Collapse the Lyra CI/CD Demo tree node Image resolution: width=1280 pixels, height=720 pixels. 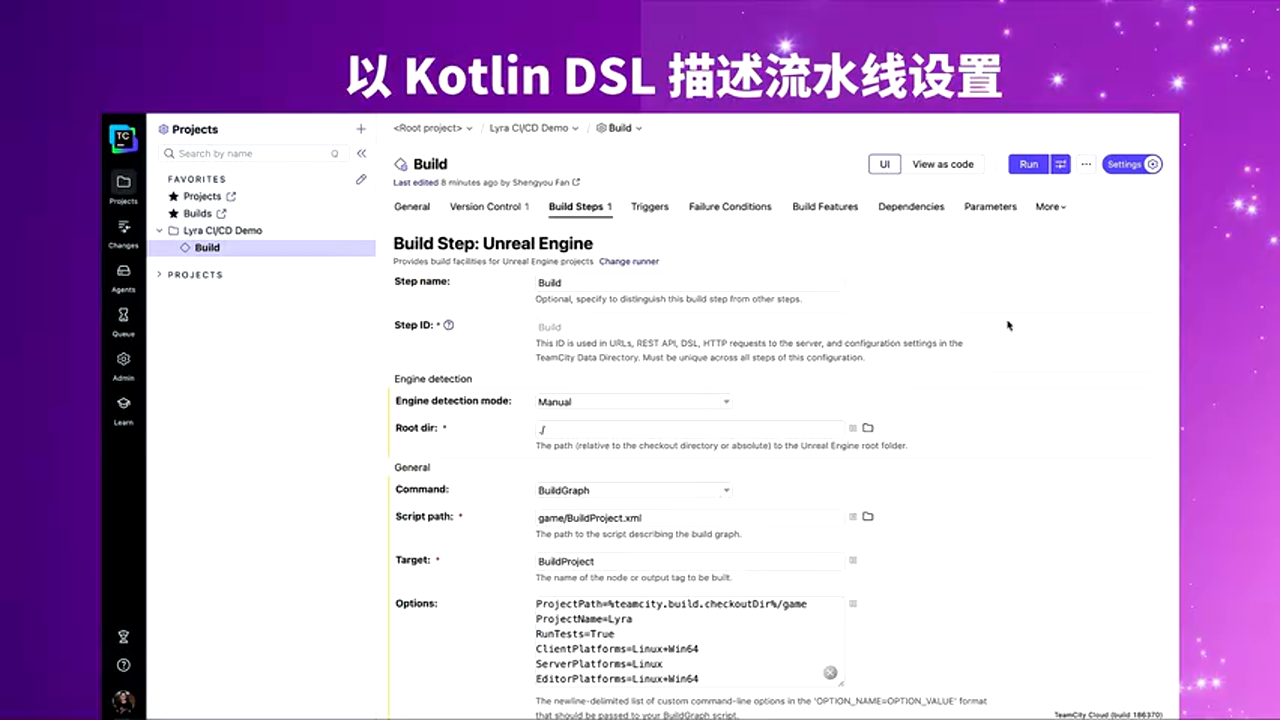click(160, 230)
